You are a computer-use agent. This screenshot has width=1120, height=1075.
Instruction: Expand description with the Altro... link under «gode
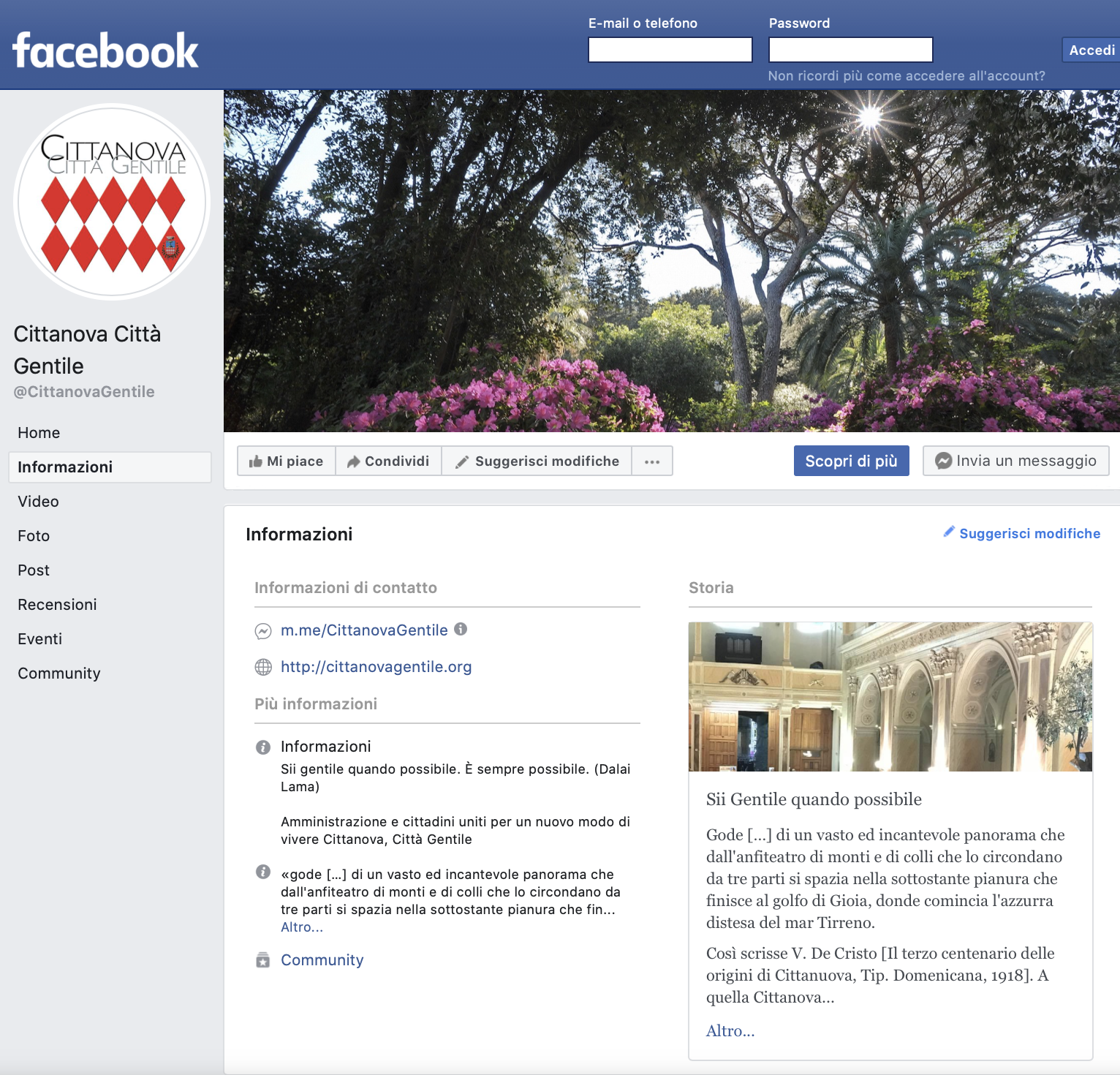pyautogui.click(x=302, y=927)
